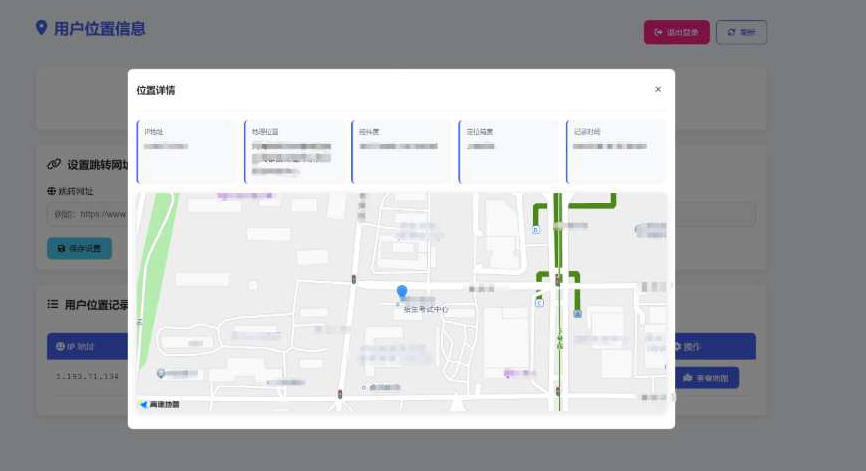Close the 位置详情 dialog
Screen dimensions: 866x471
pos(658,89)
